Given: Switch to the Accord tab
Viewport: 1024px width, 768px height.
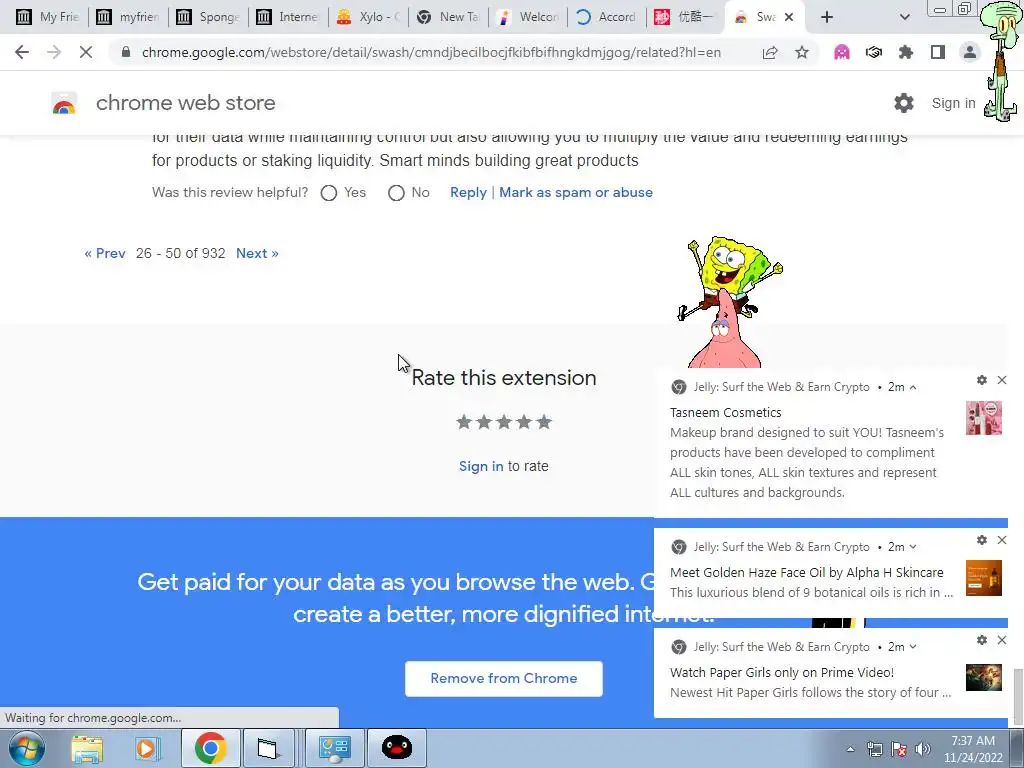Looking at the screenshot, I should [607, 17].
